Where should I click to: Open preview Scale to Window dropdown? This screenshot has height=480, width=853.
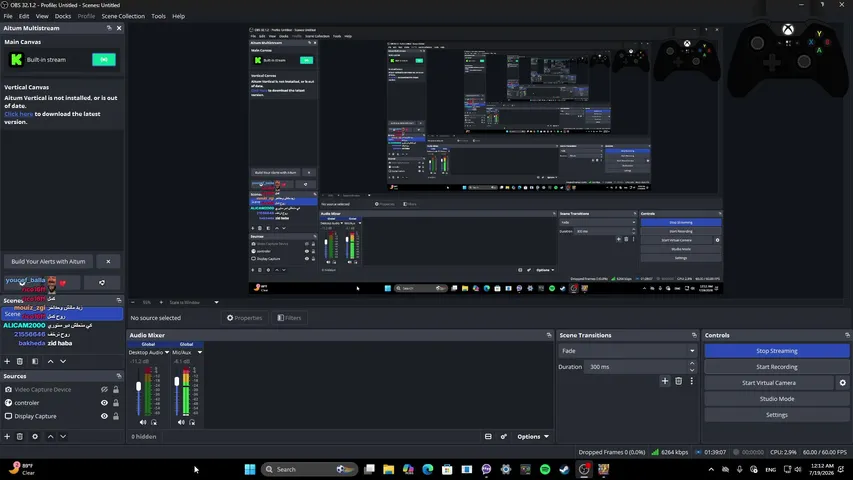[194, 302]
